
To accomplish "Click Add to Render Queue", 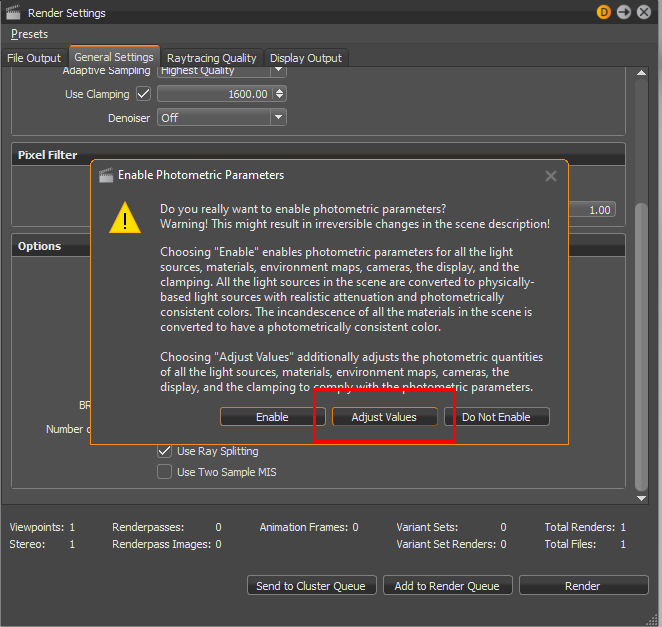I will [448, 586].
